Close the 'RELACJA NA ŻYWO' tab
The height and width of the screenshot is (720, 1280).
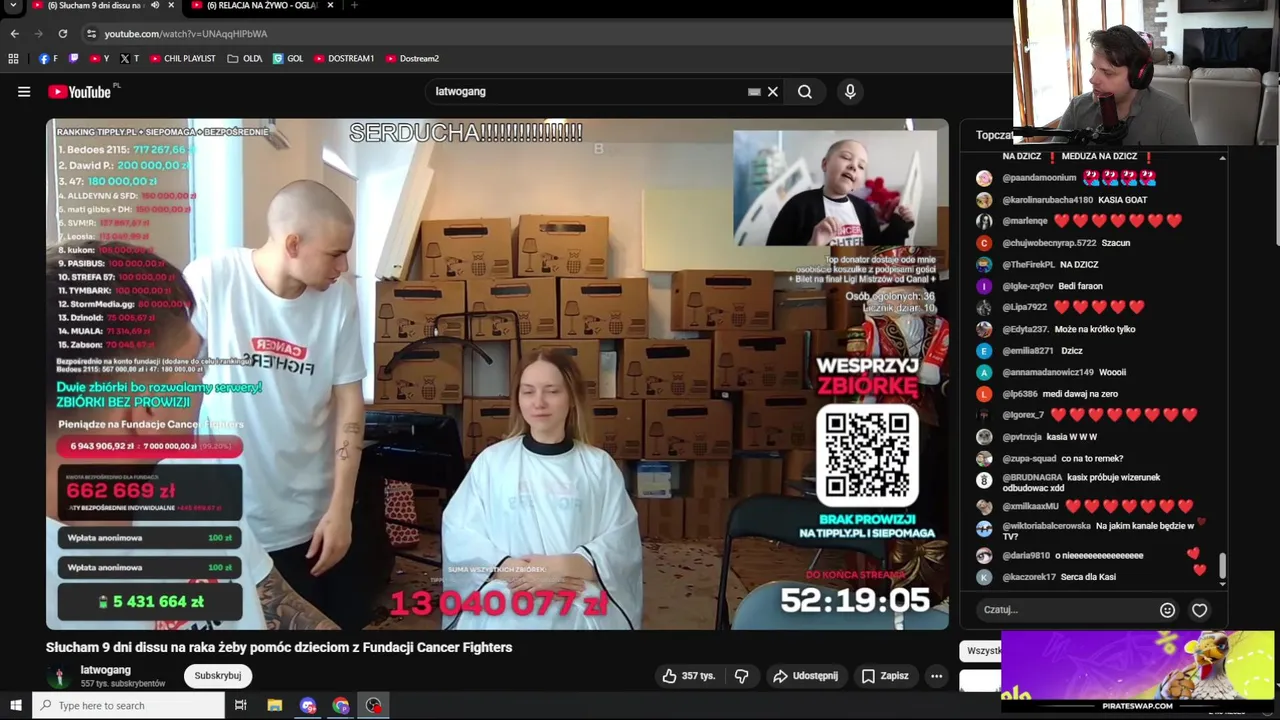click(330, 6)
